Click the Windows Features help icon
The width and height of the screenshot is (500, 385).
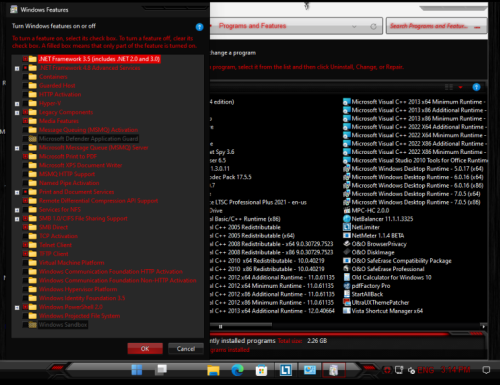click(x=199, y=27)
